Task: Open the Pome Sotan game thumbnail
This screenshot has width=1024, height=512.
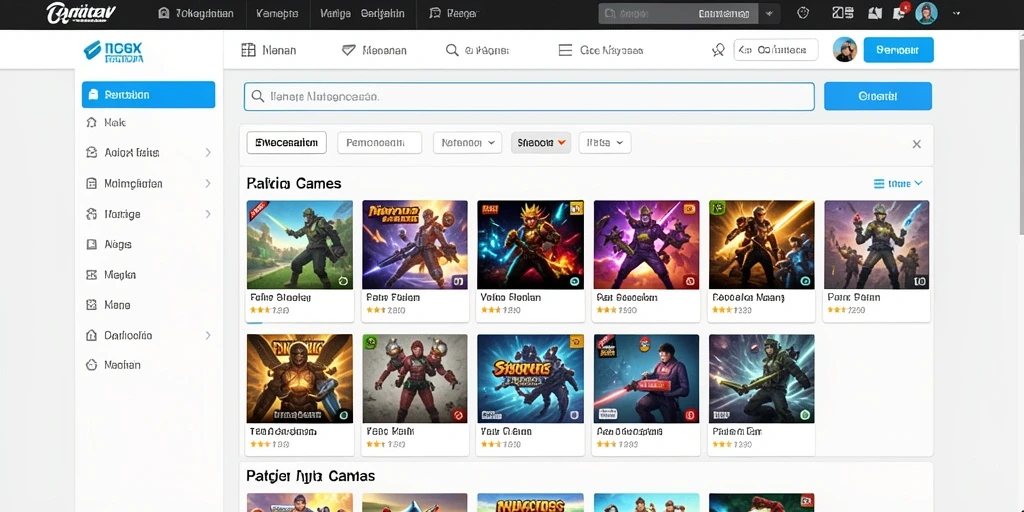Action: [876, 245]
